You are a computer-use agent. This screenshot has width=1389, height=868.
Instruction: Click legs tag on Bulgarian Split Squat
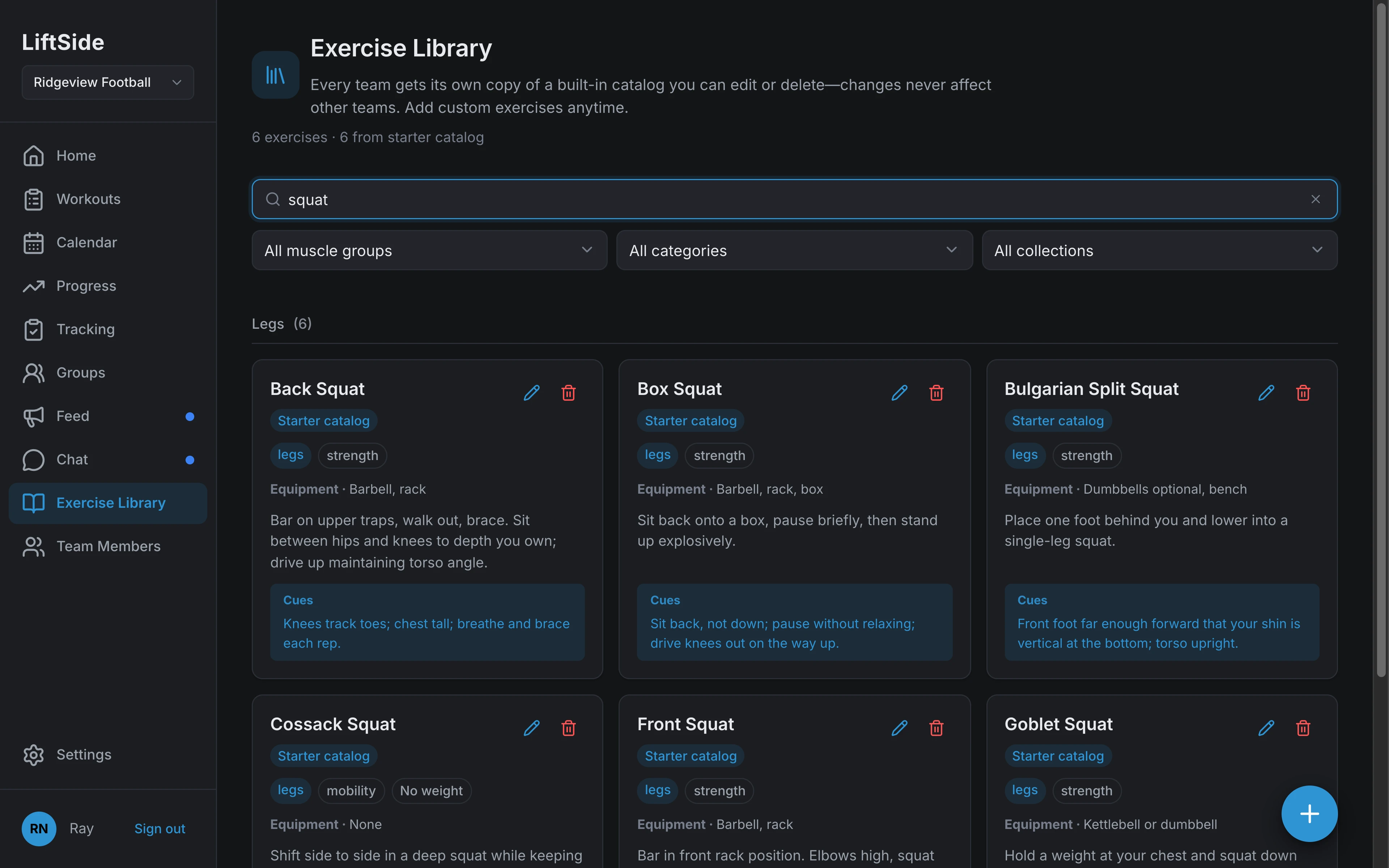pyautogui.click(x=1024, y=455)
